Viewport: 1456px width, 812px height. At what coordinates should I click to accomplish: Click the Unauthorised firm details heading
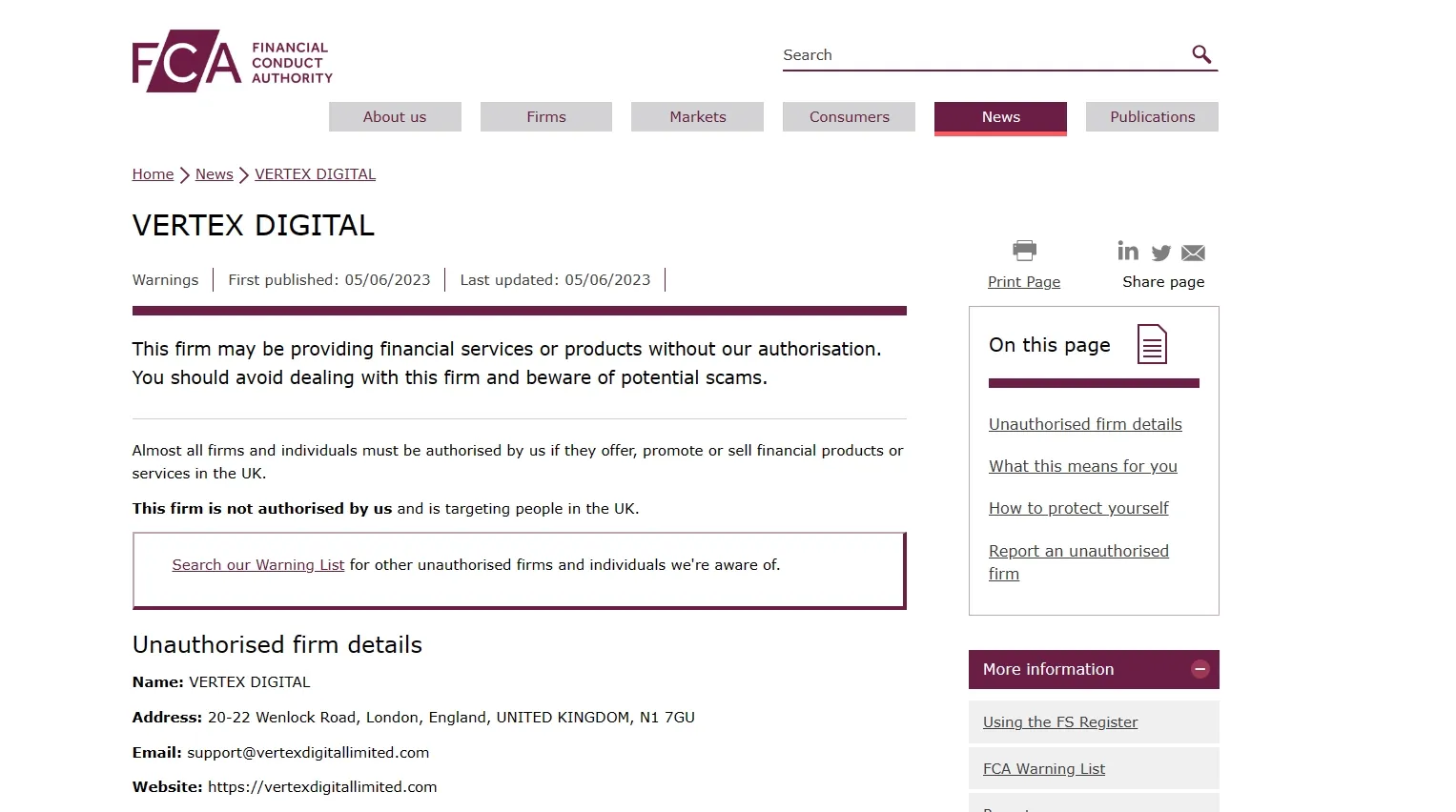[277, 645]
